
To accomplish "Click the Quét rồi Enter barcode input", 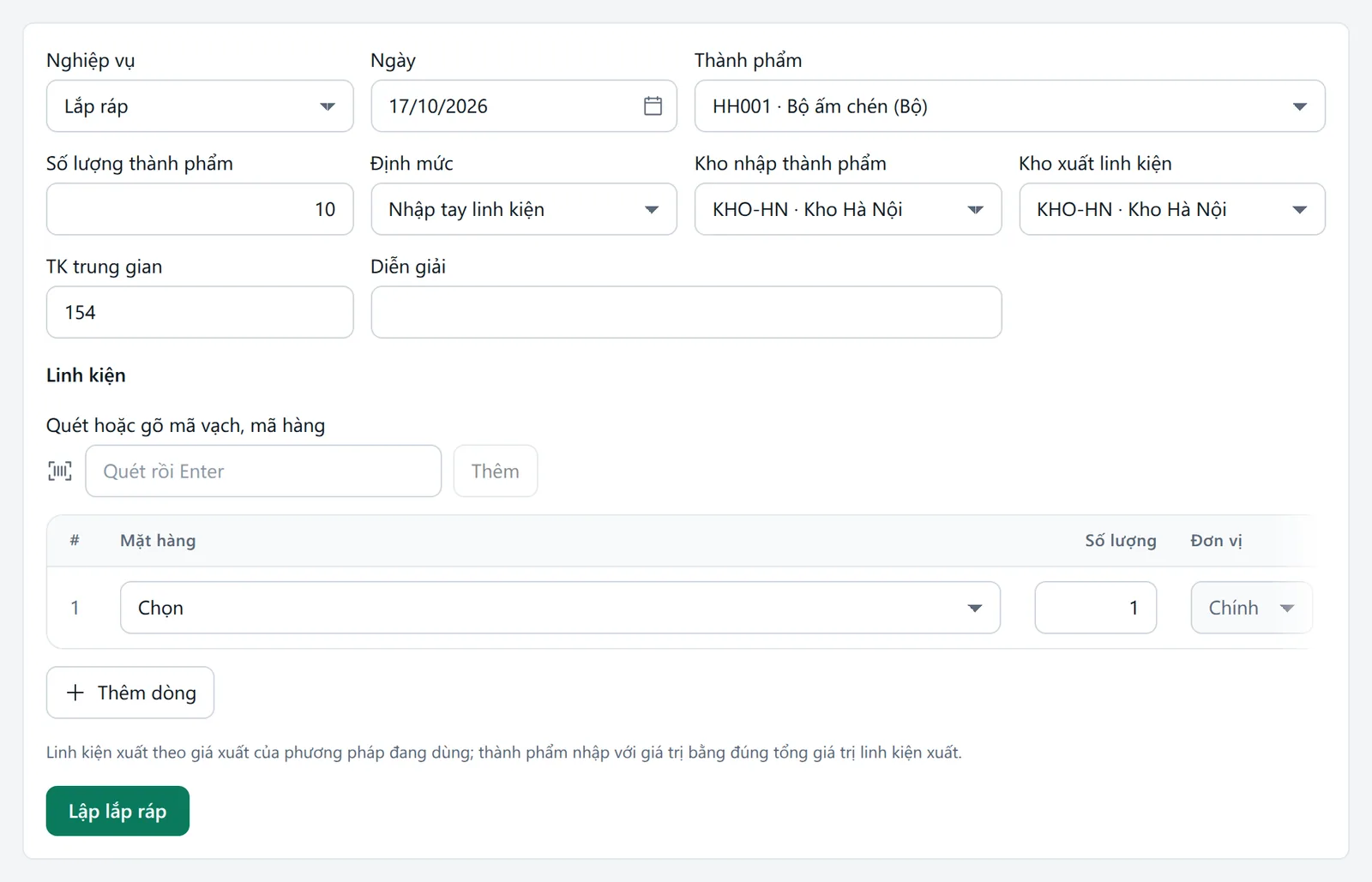I will click(263, 471).
